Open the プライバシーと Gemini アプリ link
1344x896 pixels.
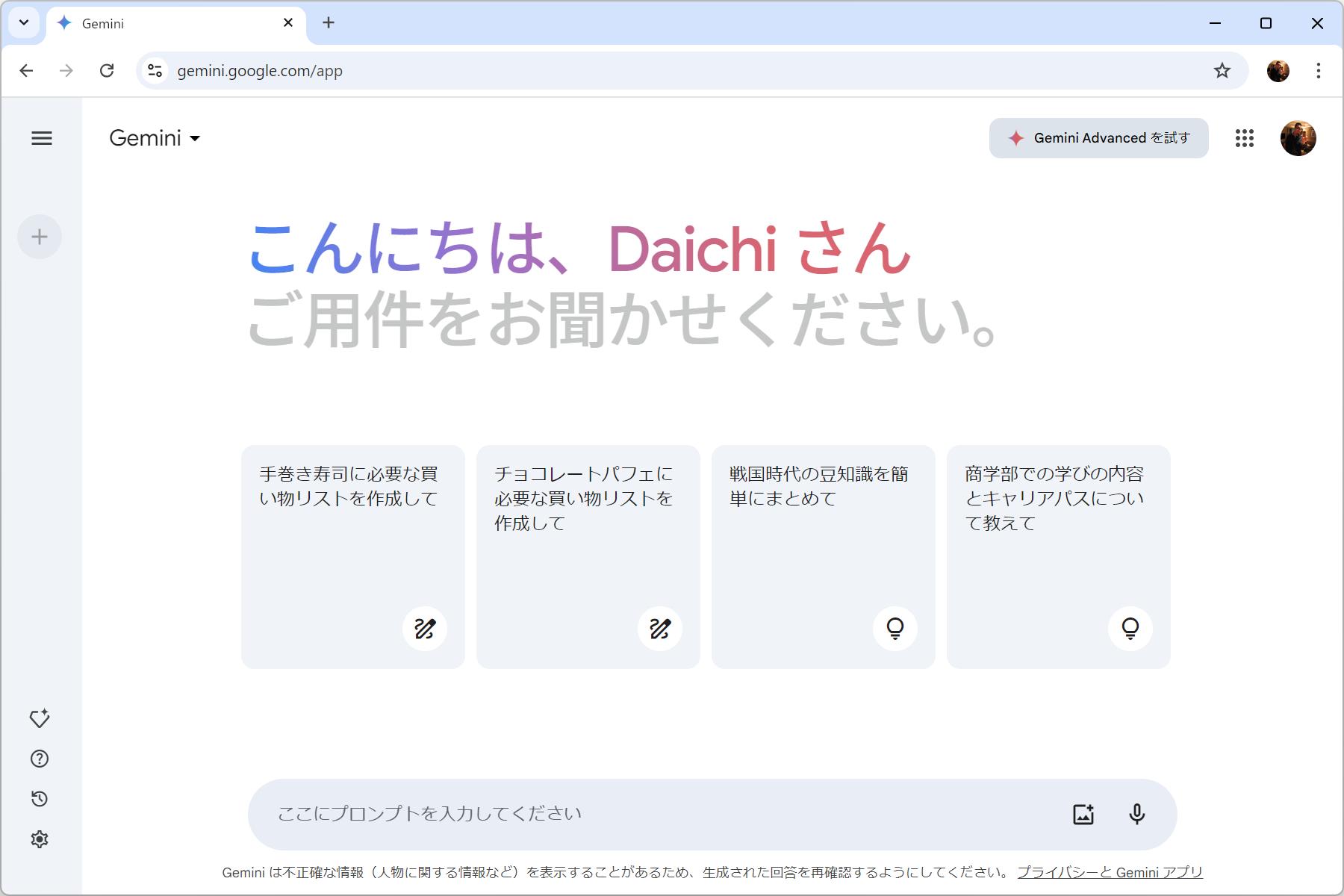(x=1110, y=872)
